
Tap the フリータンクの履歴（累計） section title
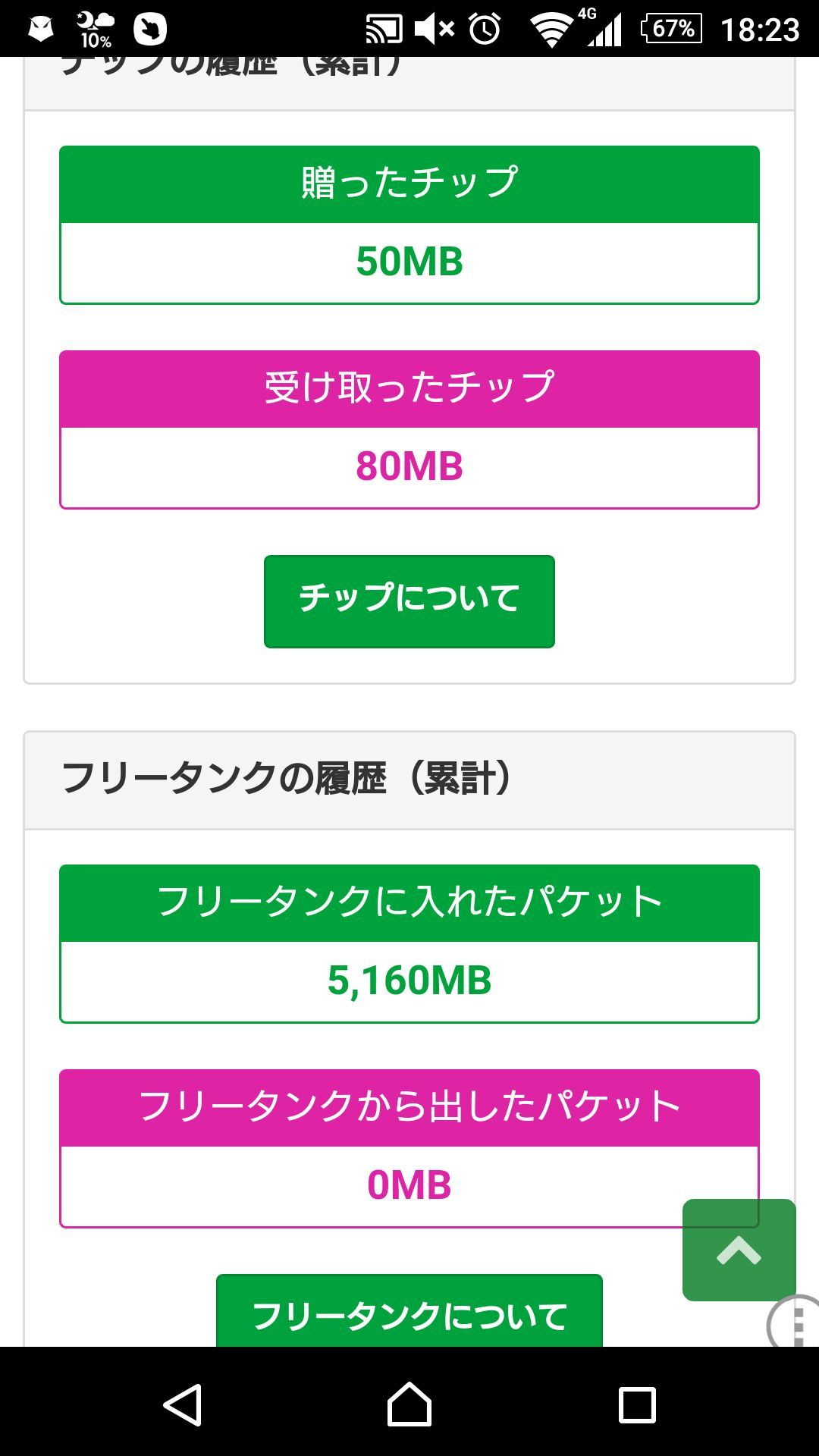pos(288,780)
